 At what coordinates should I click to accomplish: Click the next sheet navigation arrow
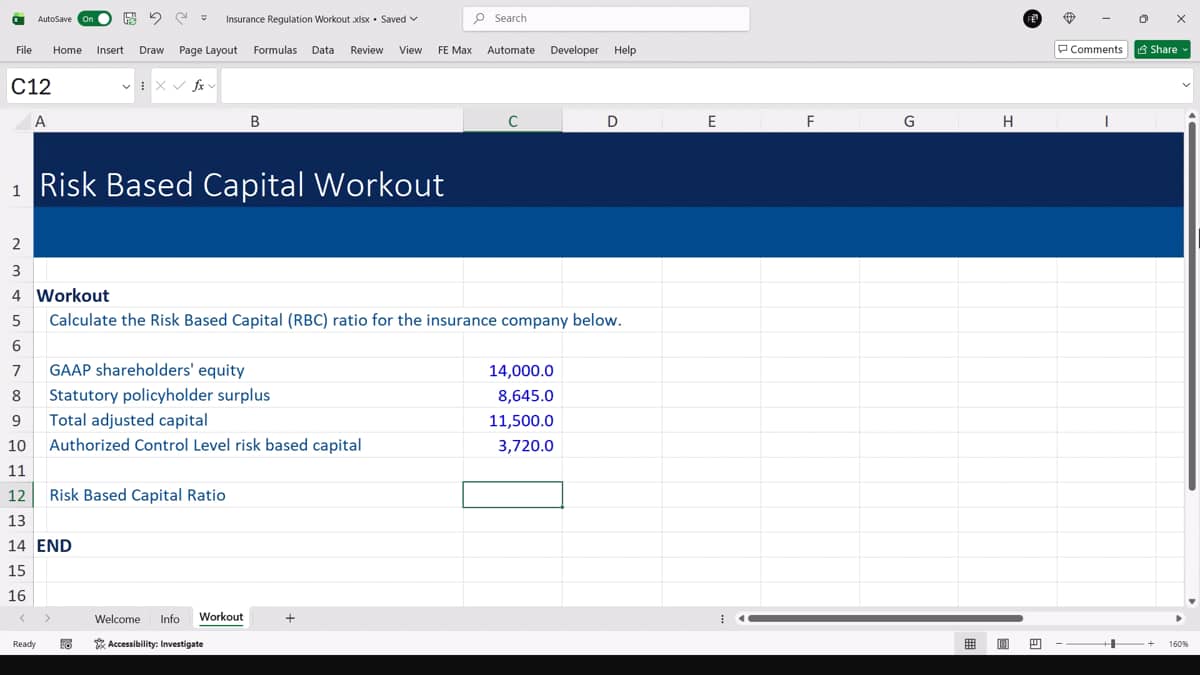tap(47, 619)
